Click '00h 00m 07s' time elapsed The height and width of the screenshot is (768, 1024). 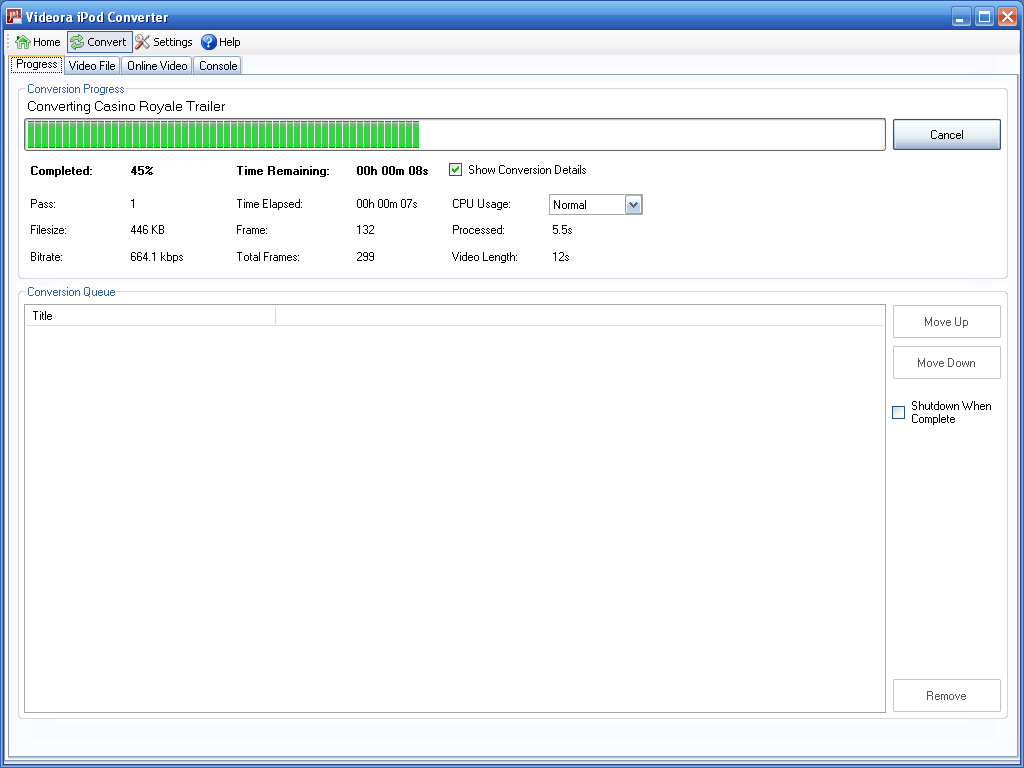coord(387,204)
